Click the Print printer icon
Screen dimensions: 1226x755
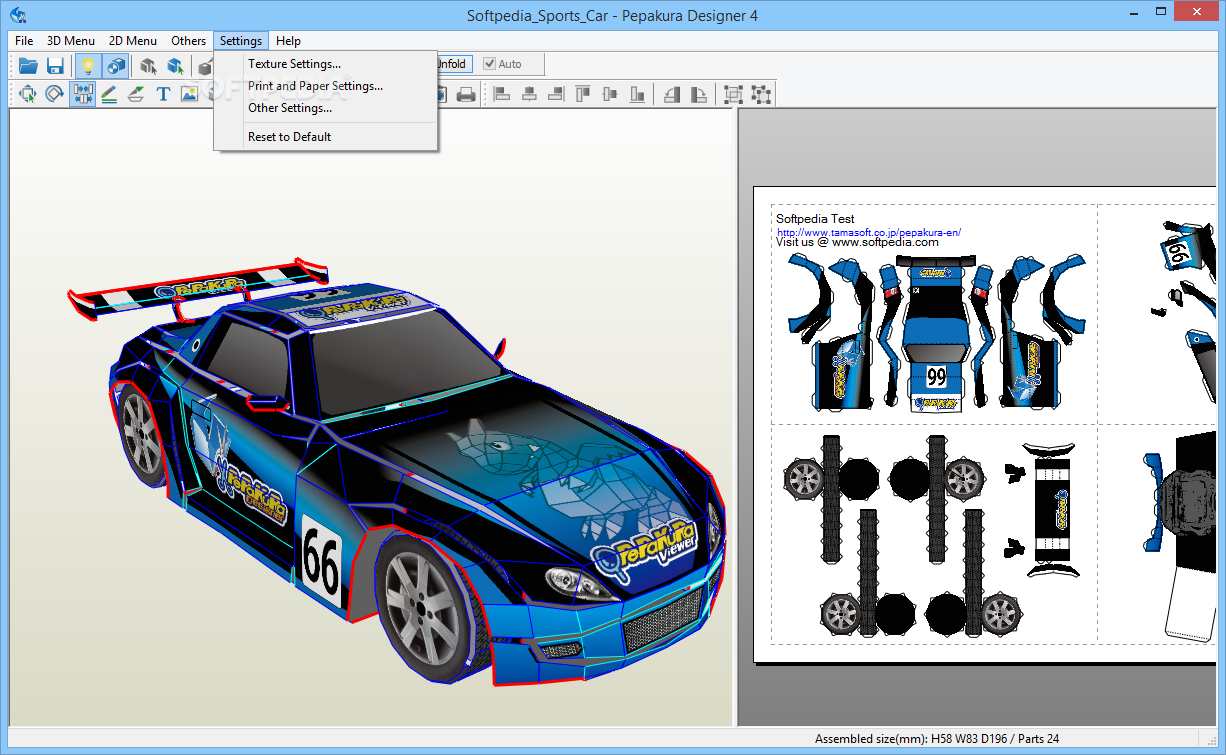click(x=466, y=94)
